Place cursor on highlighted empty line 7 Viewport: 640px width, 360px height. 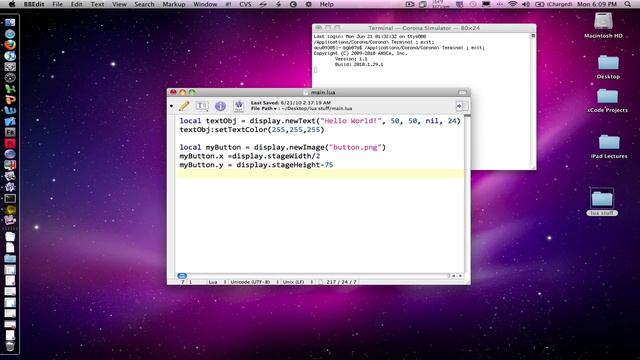[x=320, y=174]
